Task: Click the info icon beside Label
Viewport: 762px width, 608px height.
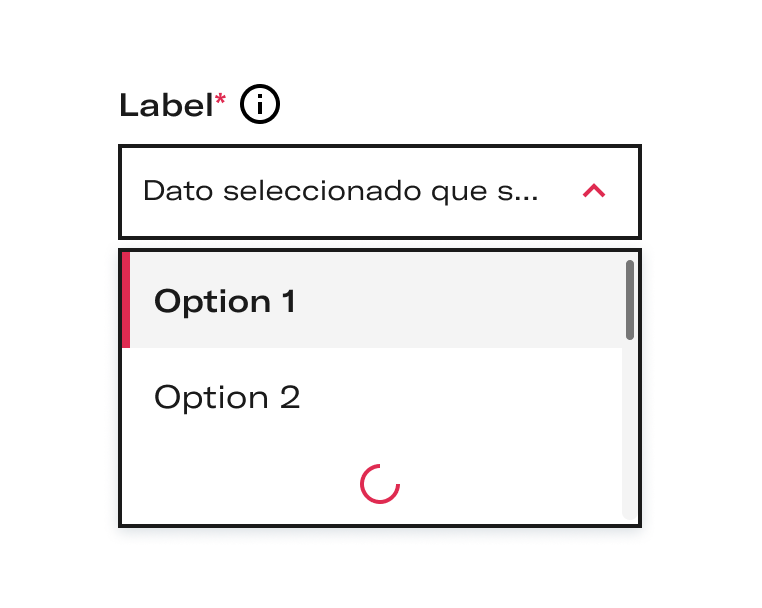Action: click(x=260, y=104)
